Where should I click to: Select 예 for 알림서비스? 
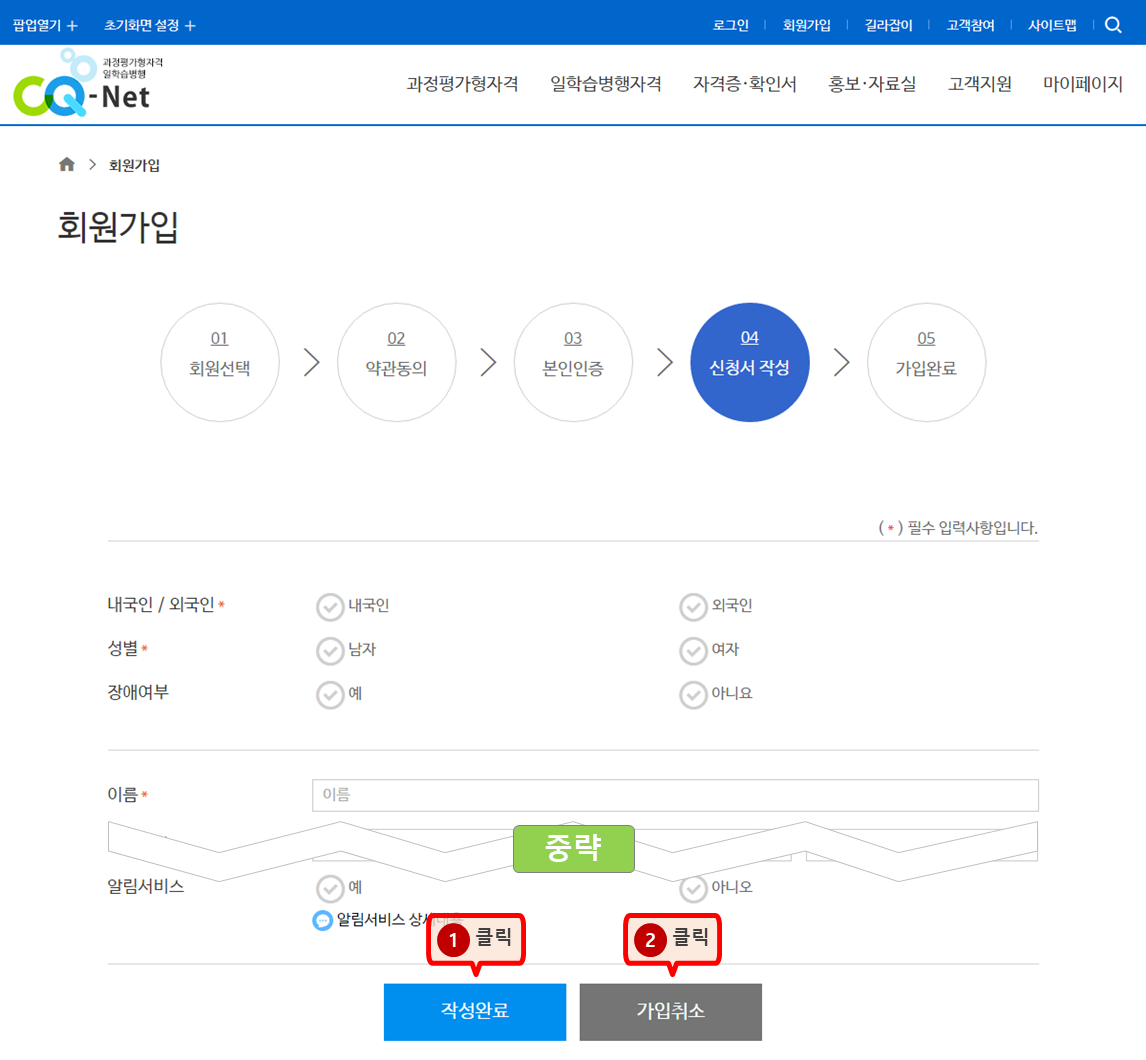point(330,888)
